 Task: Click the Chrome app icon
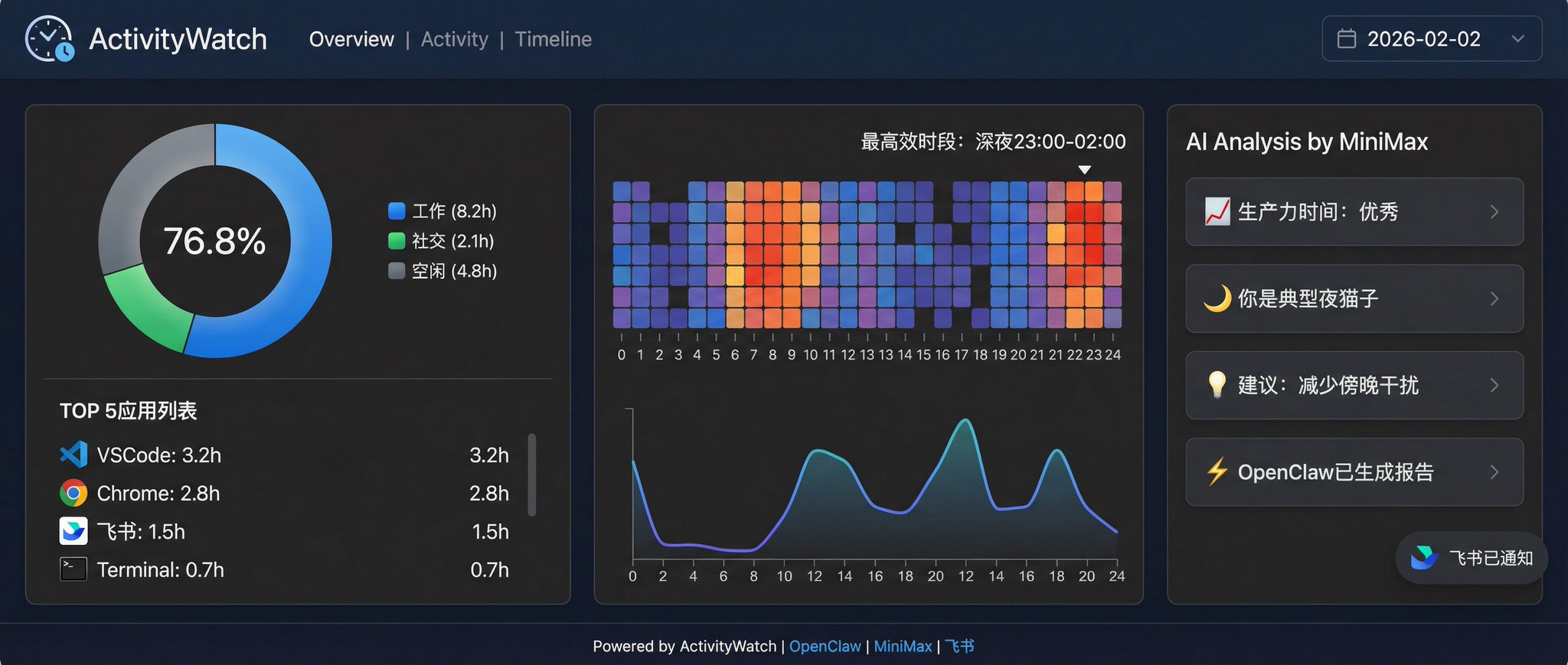(x=73, y=493)
